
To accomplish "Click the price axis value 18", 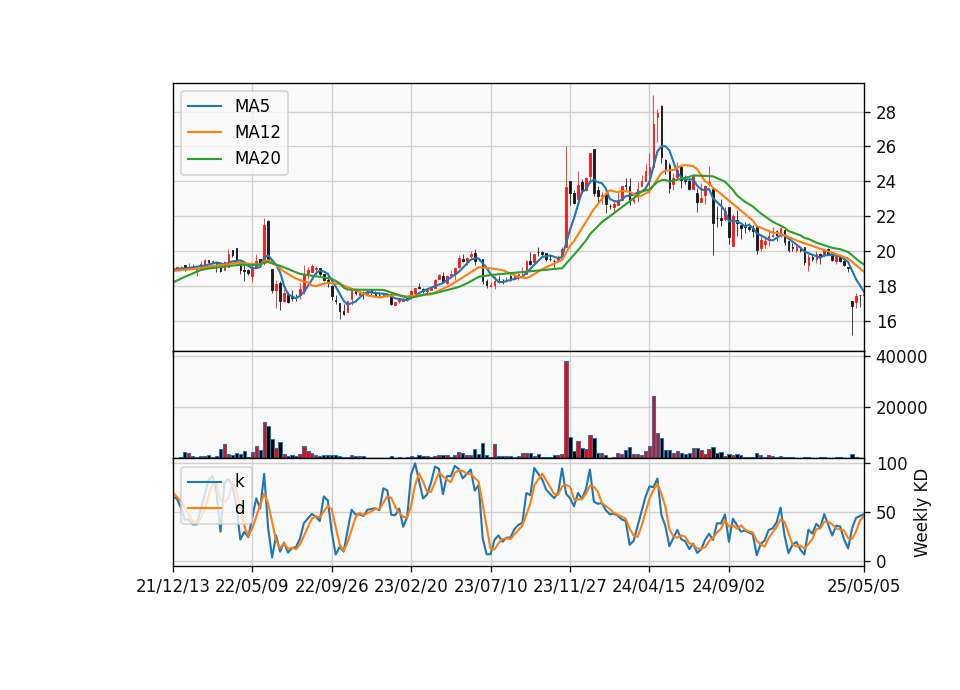I will coord(886,287).
